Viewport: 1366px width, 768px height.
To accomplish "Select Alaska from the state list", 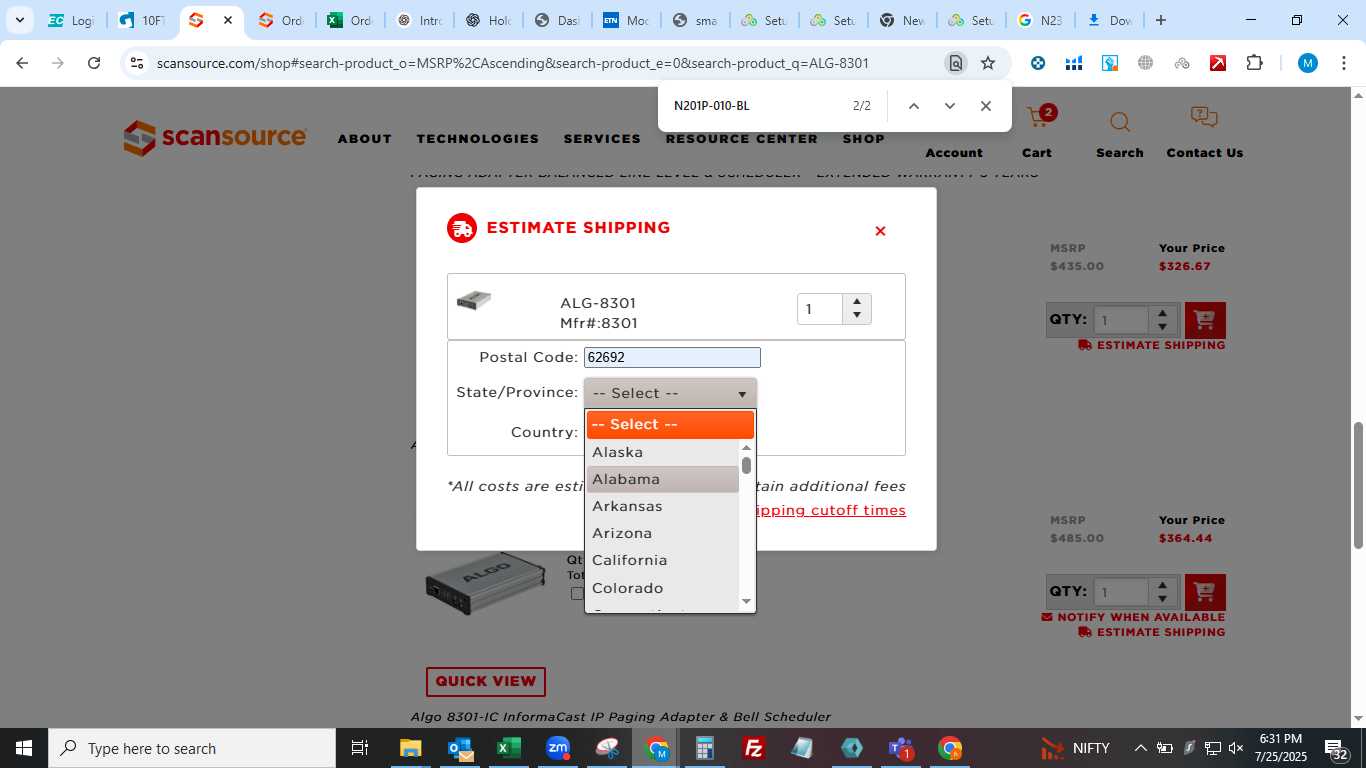I will coord(662,452).
